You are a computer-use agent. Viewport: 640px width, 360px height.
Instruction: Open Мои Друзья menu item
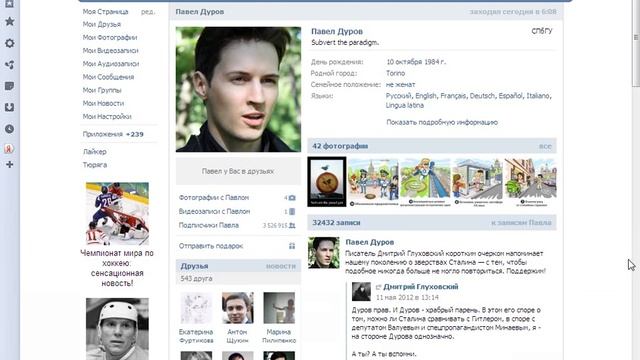pos(102,24)
